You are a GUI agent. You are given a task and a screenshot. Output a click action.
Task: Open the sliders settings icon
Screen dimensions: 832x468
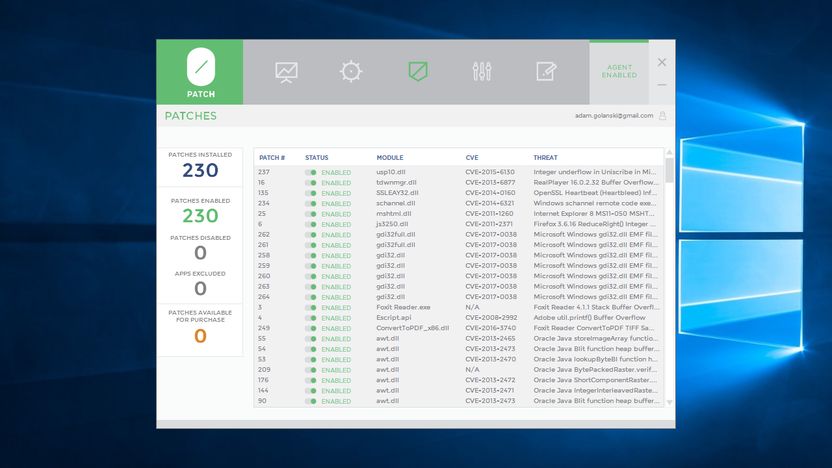coord(482,71)
